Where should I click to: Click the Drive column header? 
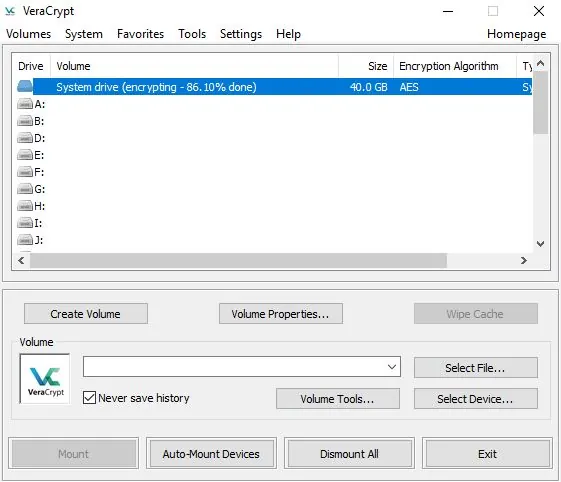(31, 66)
